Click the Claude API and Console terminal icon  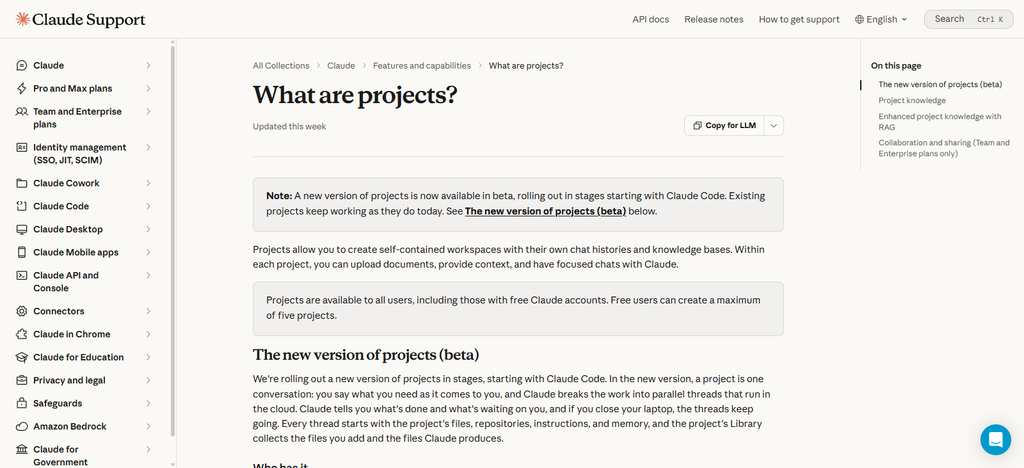click(x=22, y=275)
